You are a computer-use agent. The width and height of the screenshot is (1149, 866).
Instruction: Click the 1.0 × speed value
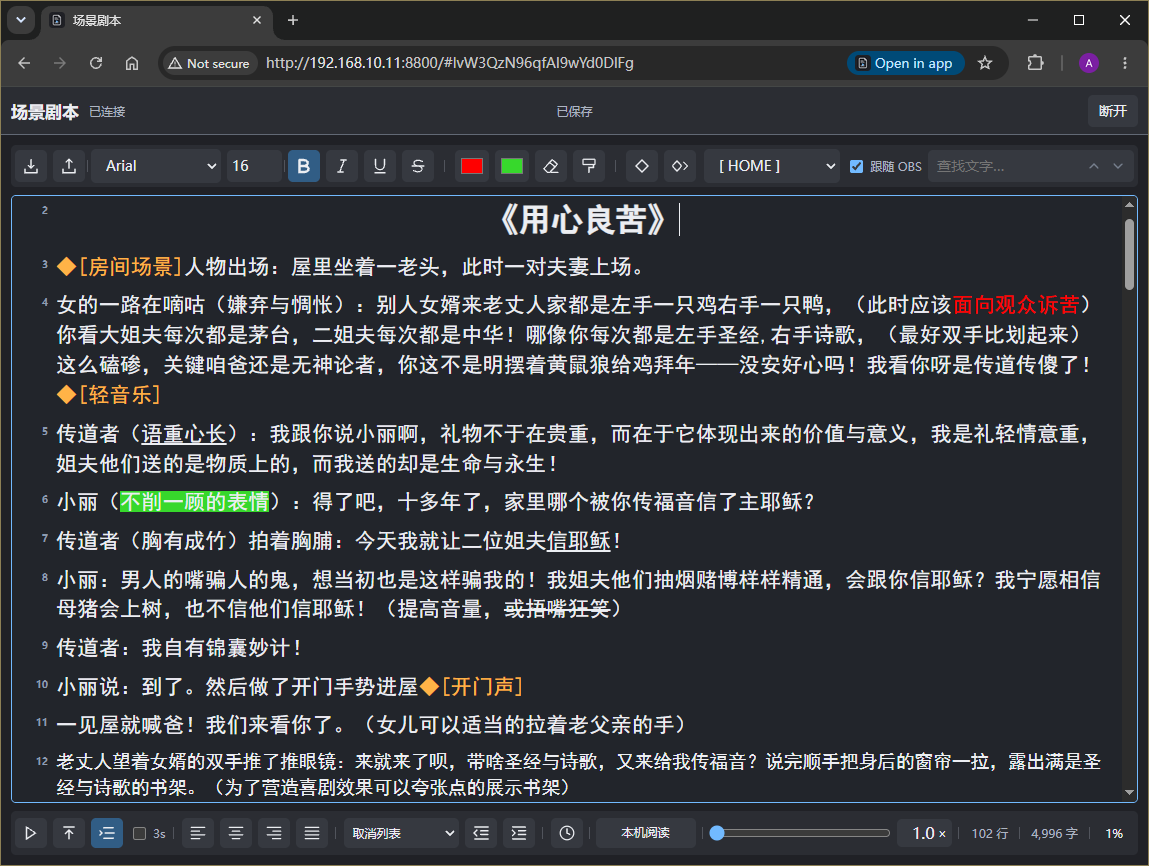925,833
